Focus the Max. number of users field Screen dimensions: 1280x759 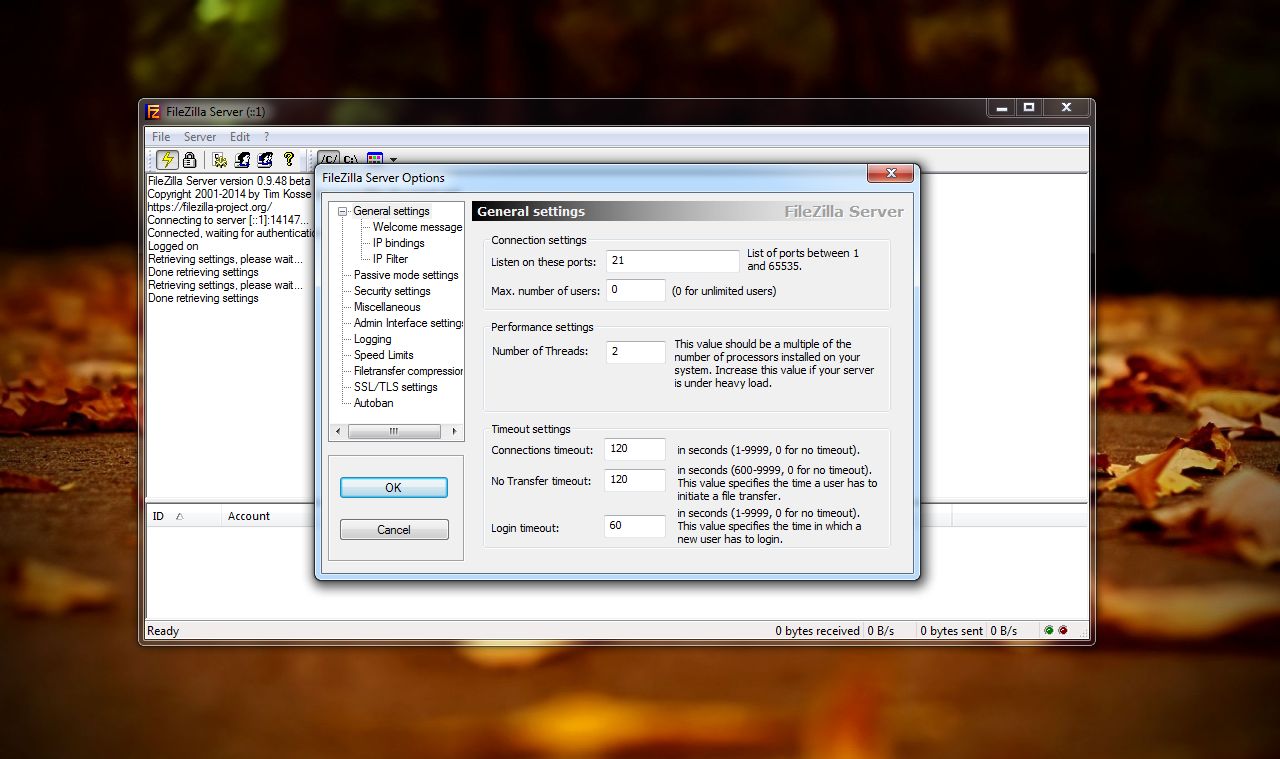point(635,291)
